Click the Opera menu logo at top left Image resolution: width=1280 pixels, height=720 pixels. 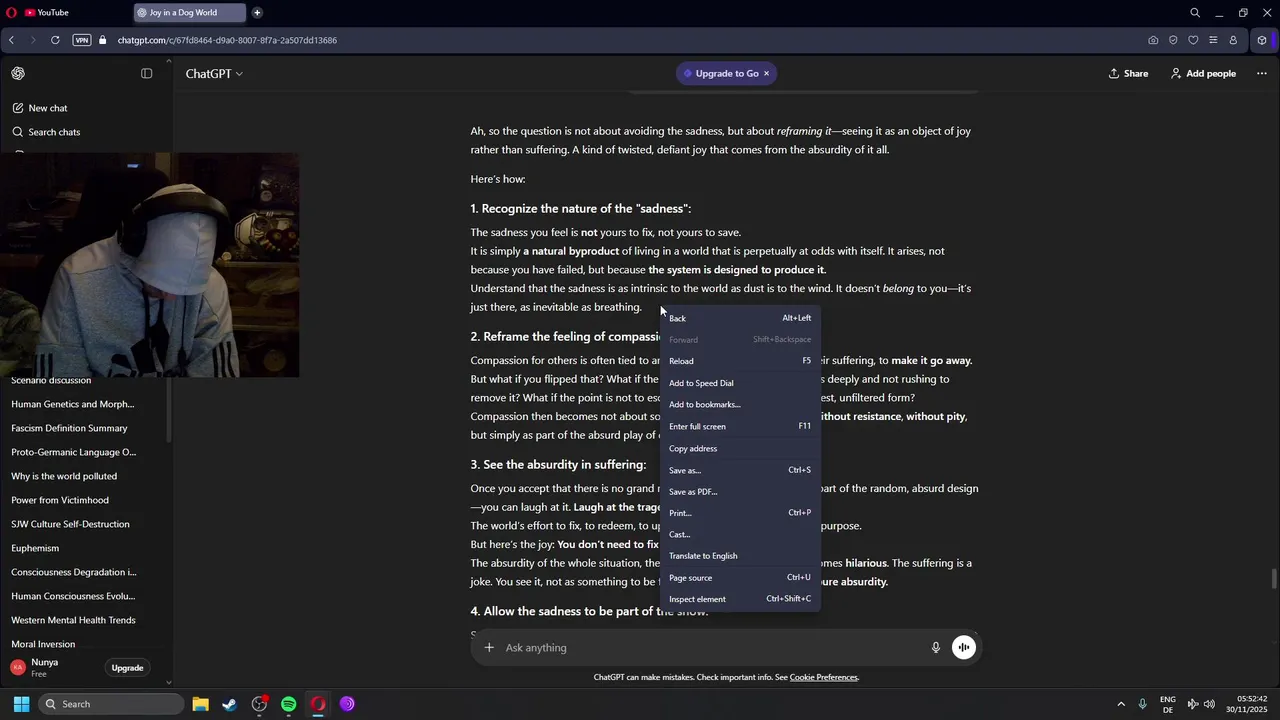(10, 13)
